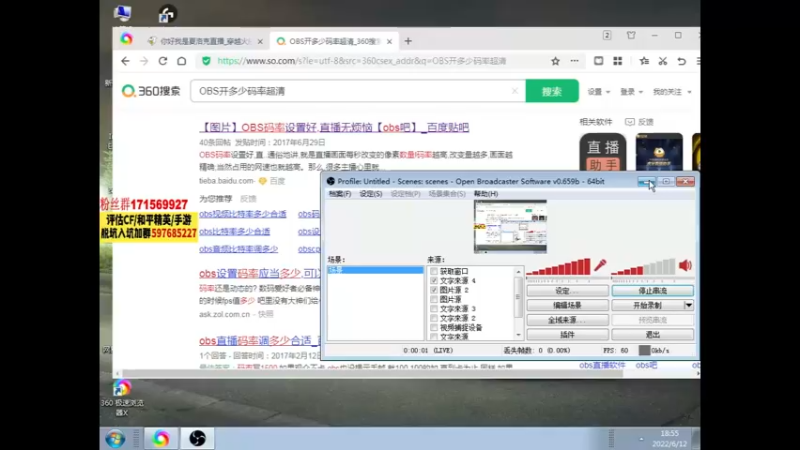Adjust the microphone volume meter in OBS
Screen dimensions: 800x450
[559, 267]
